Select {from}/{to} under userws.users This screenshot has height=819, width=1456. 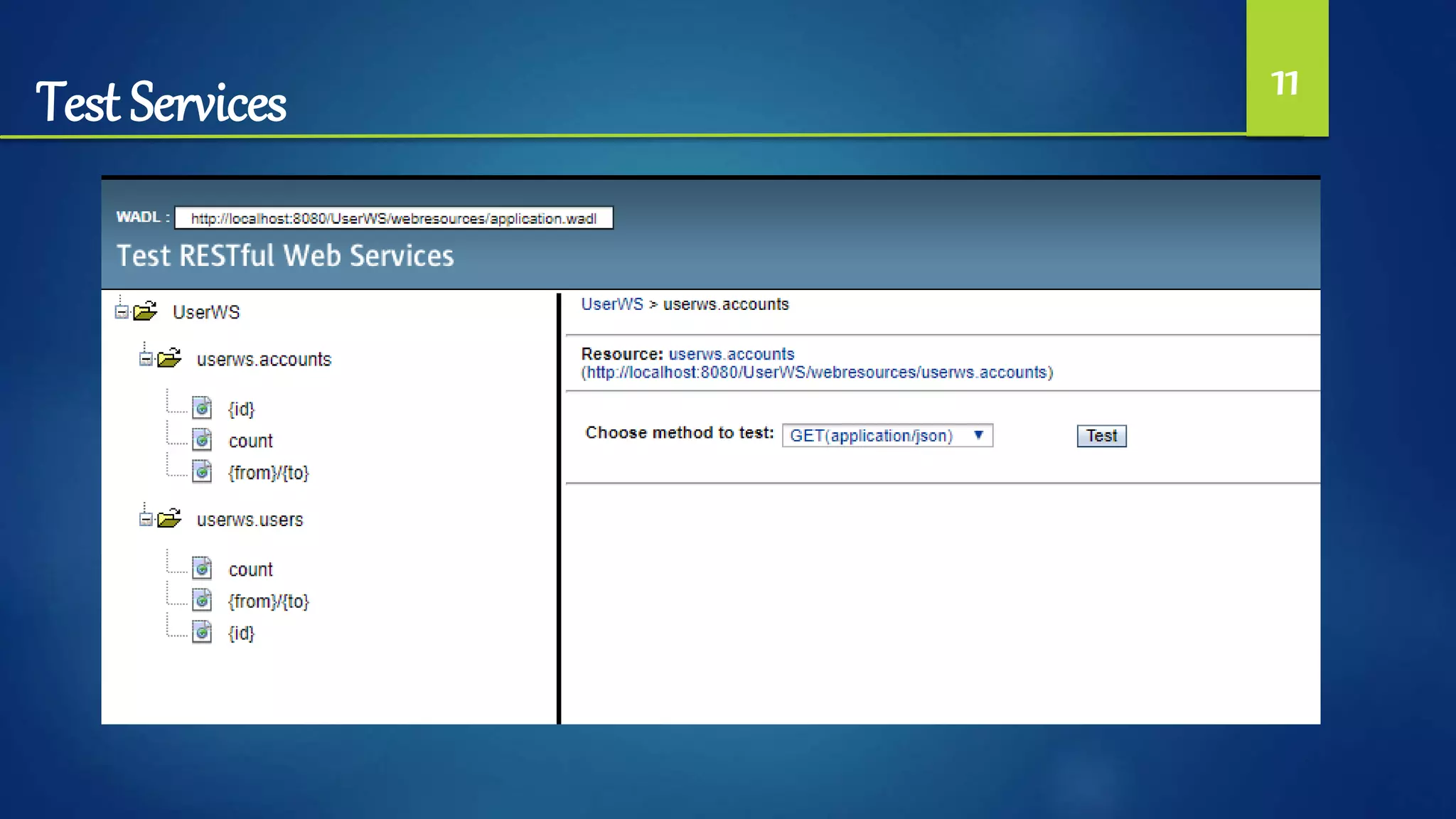click(x=269, y=601)
